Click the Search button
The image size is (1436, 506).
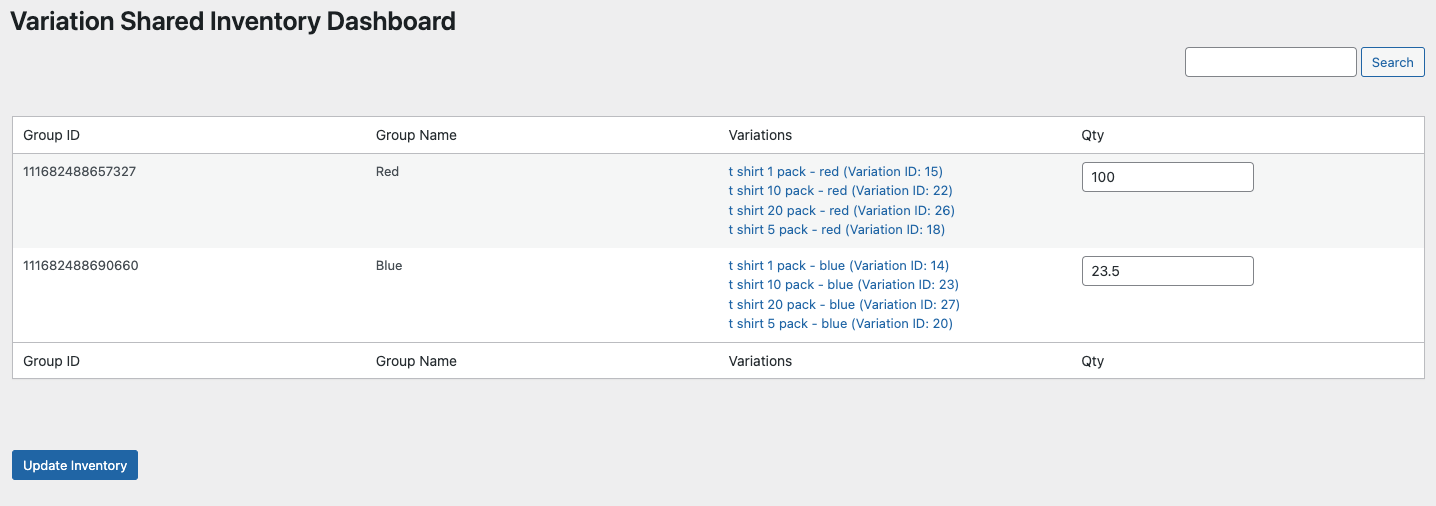[1392, 62]
